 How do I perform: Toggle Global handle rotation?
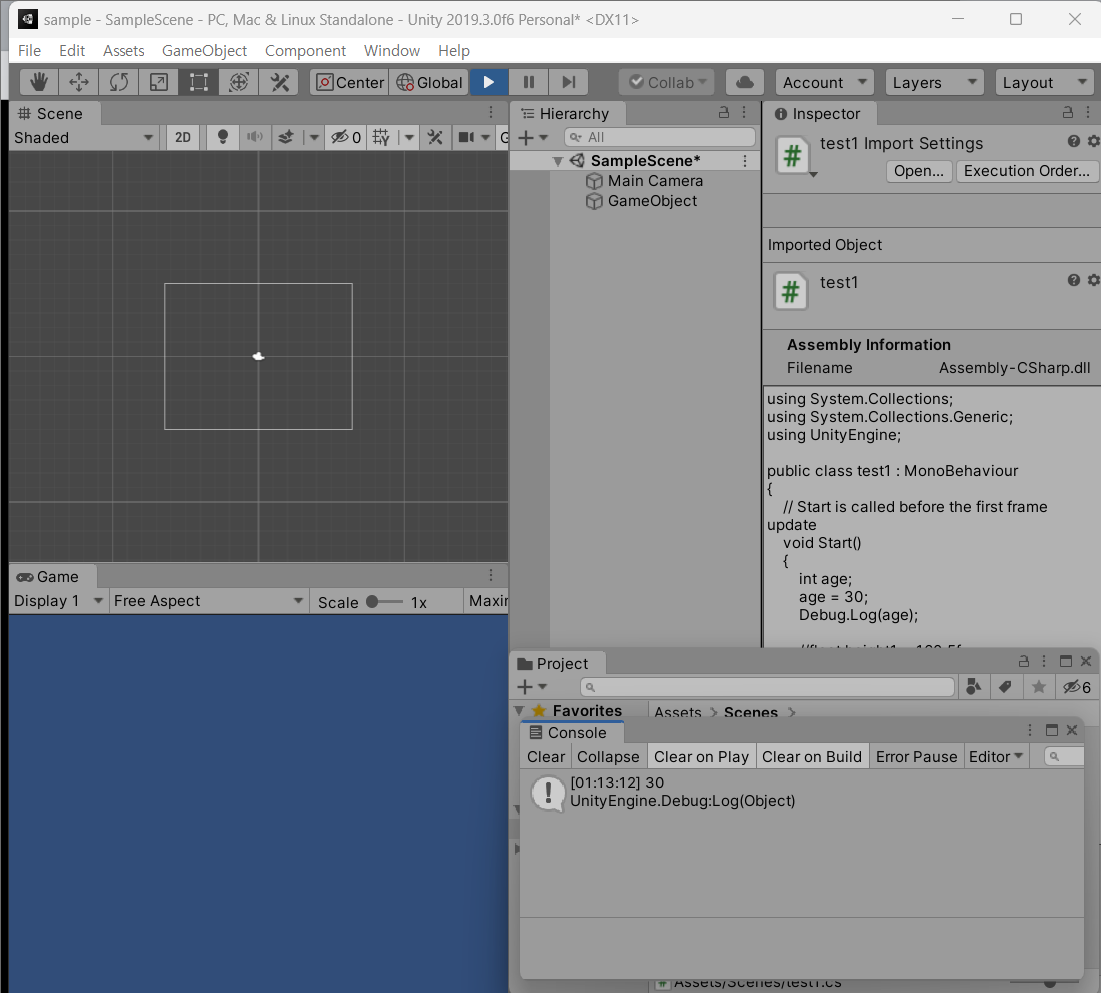428,82
